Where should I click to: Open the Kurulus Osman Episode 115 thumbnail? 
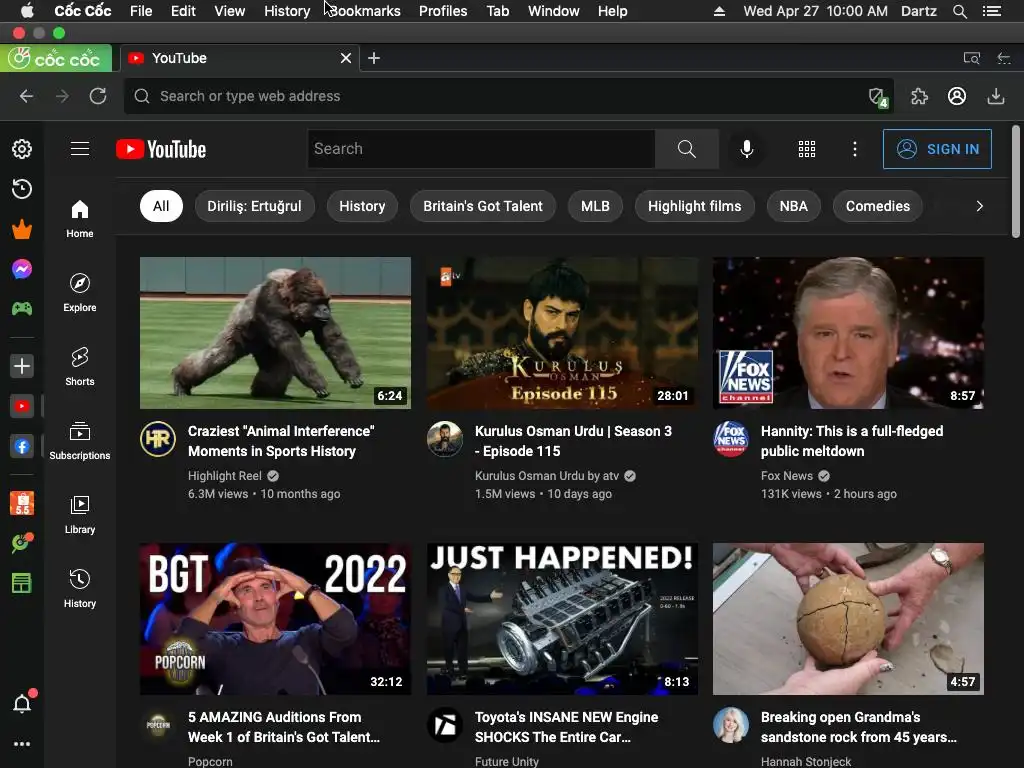coord(562,333)
